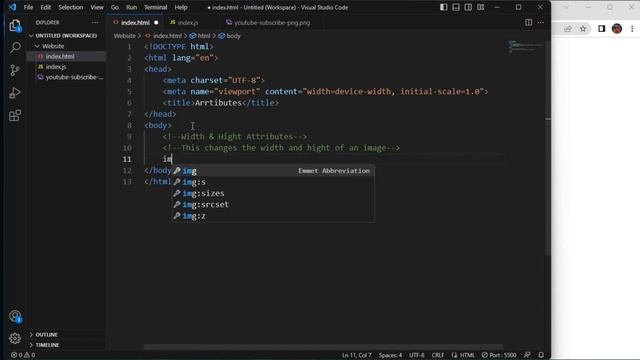Open the Search view icon
This screenshot has width=640, height=360.
click(15, 48)
